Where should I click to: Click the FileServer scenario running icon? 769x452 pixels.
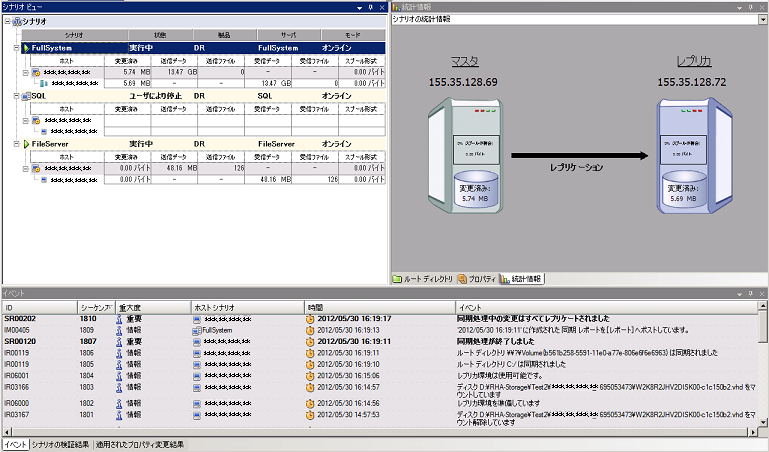point(26,144)
